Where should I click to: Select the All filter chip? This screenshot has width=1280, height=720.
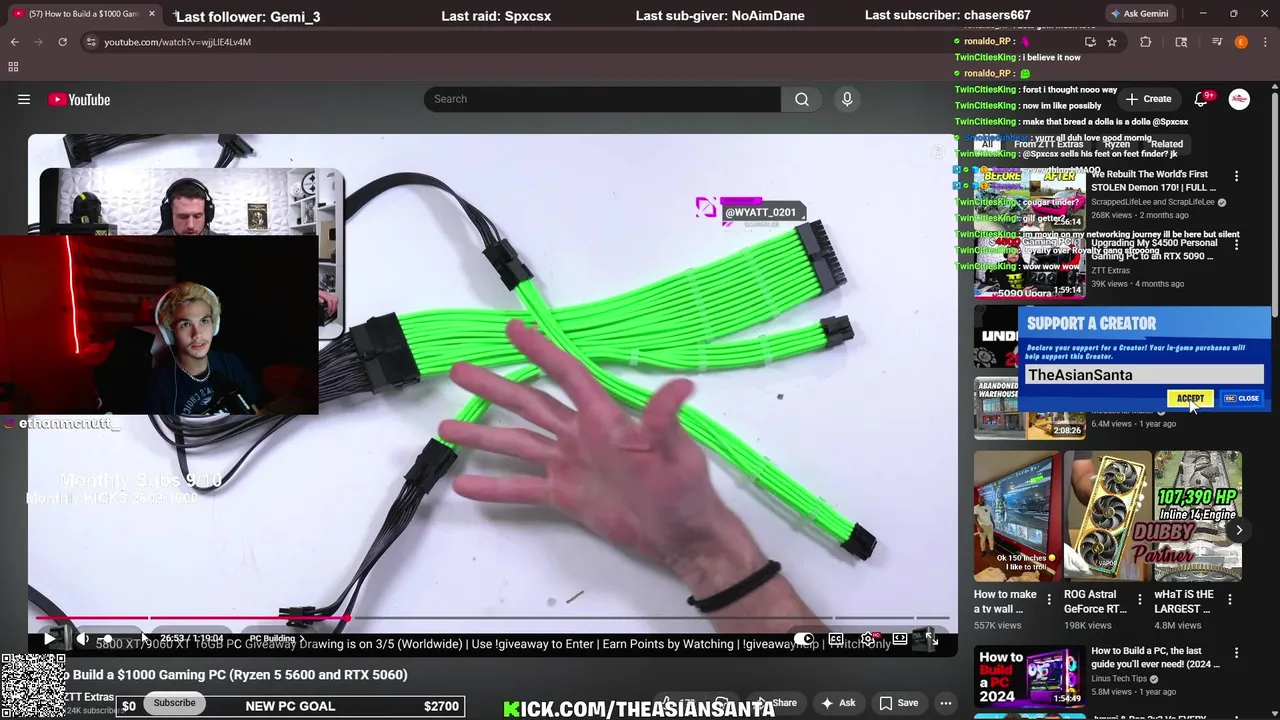point(987,144)
